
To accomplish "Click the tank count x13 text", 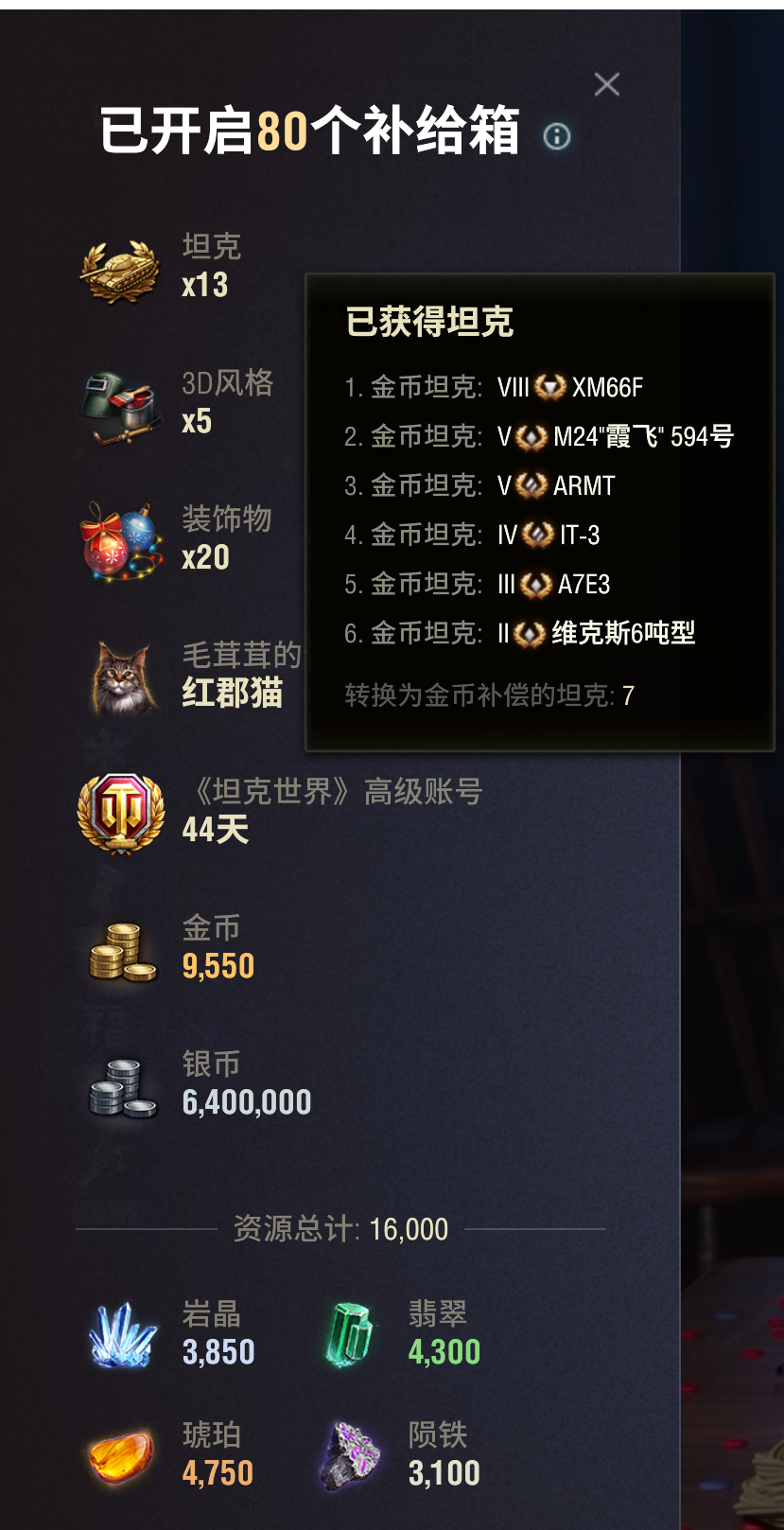I will [x=205, y=285].
